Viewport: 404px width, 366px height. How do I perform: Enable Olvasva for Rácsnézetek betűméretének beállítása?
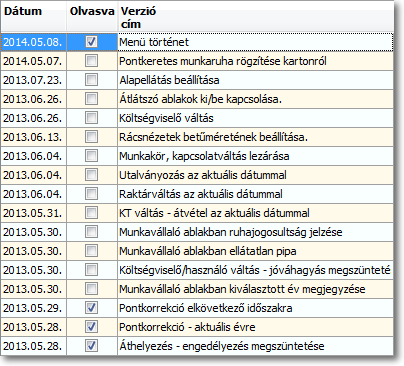click(x=91, y=137)
